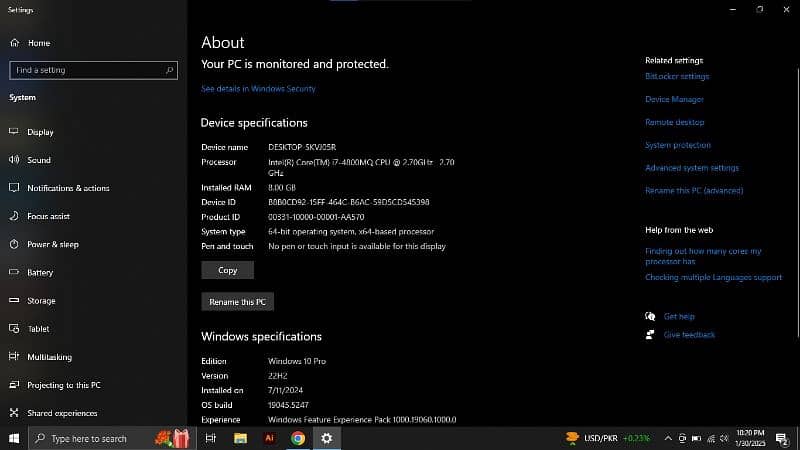Open BitLocker settings link
The image size is (800, 450).
point(677,77)
